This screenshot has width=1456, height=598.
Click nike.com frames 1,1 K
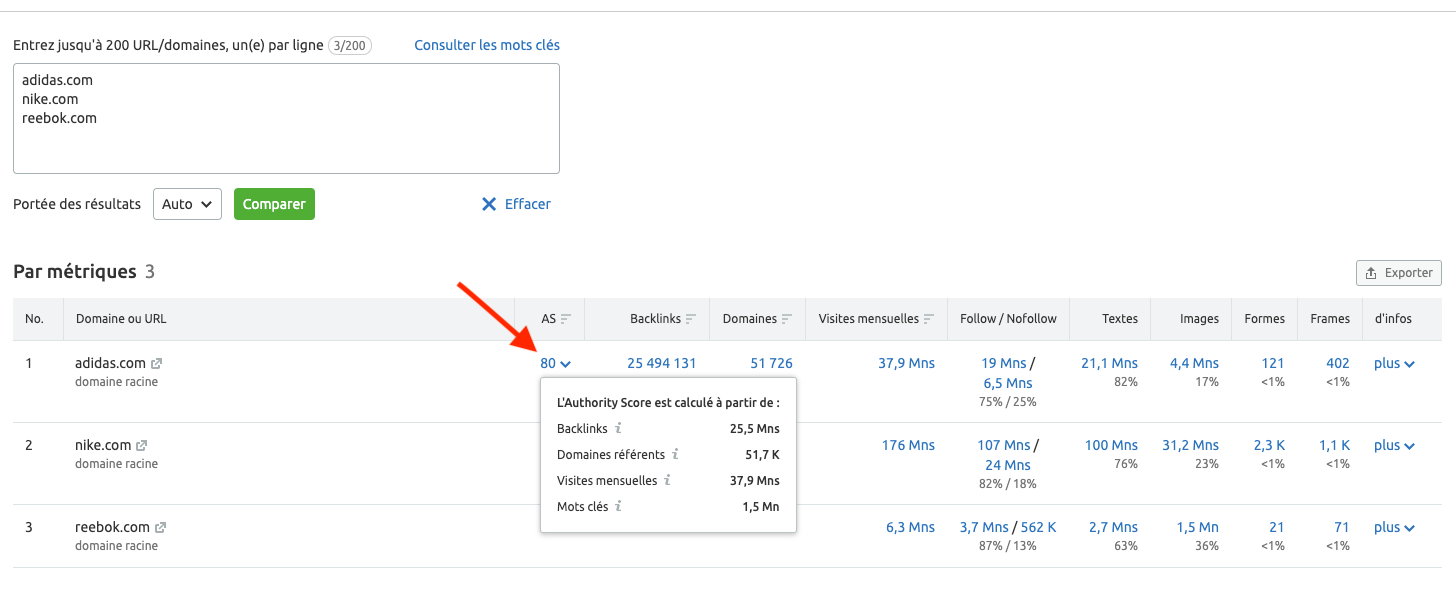point(1334,445)
